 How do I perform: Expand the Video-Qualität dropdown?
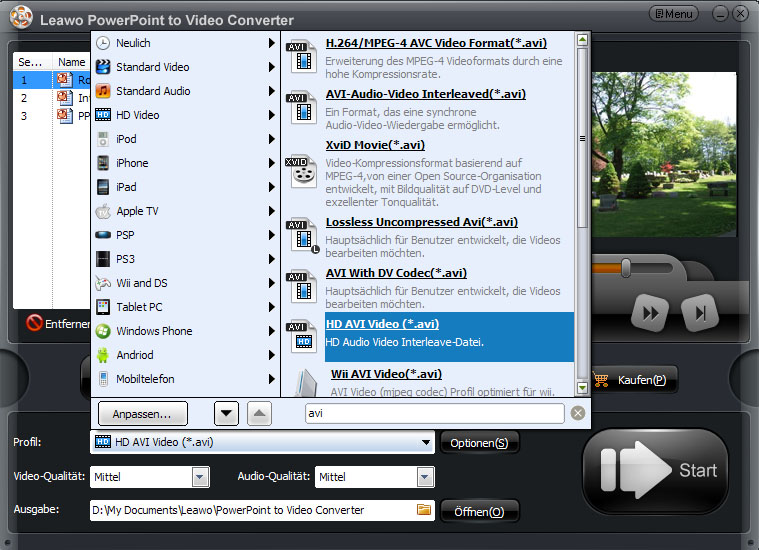coord(200,477)
